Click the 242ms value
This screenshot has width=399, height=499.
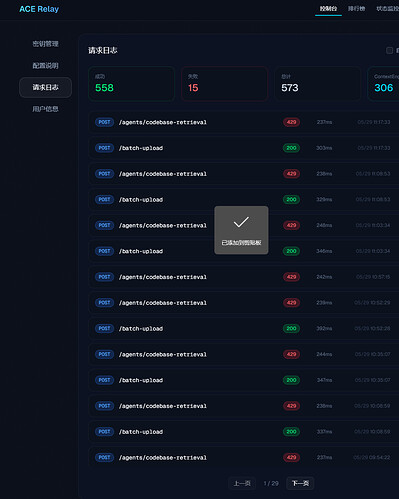(x=324, y=277)
